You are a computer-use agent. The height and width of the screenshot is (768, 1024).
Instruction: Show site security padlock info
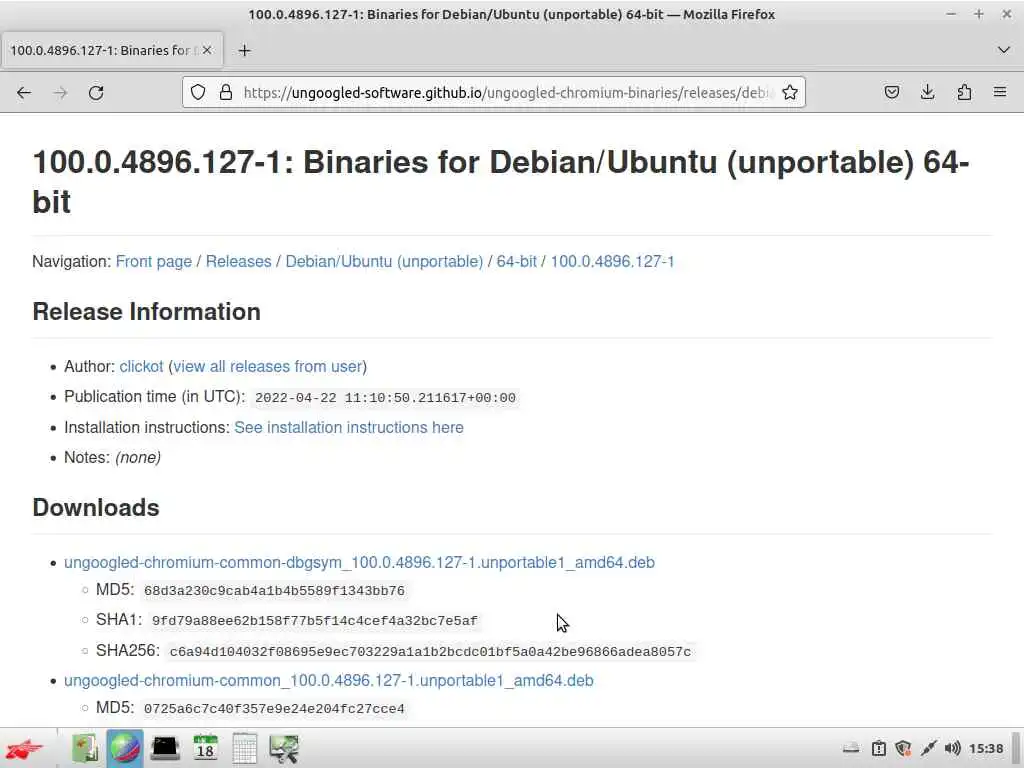pos(226,92)
